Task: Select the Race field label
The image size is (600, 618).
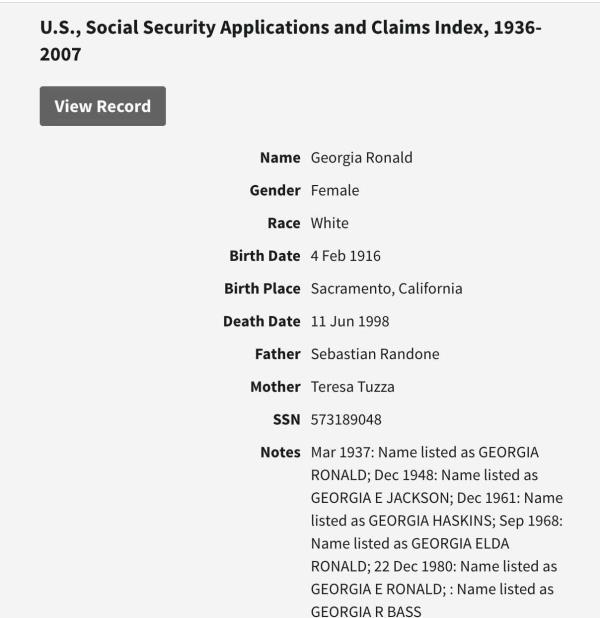Action: tap(283, 223)
